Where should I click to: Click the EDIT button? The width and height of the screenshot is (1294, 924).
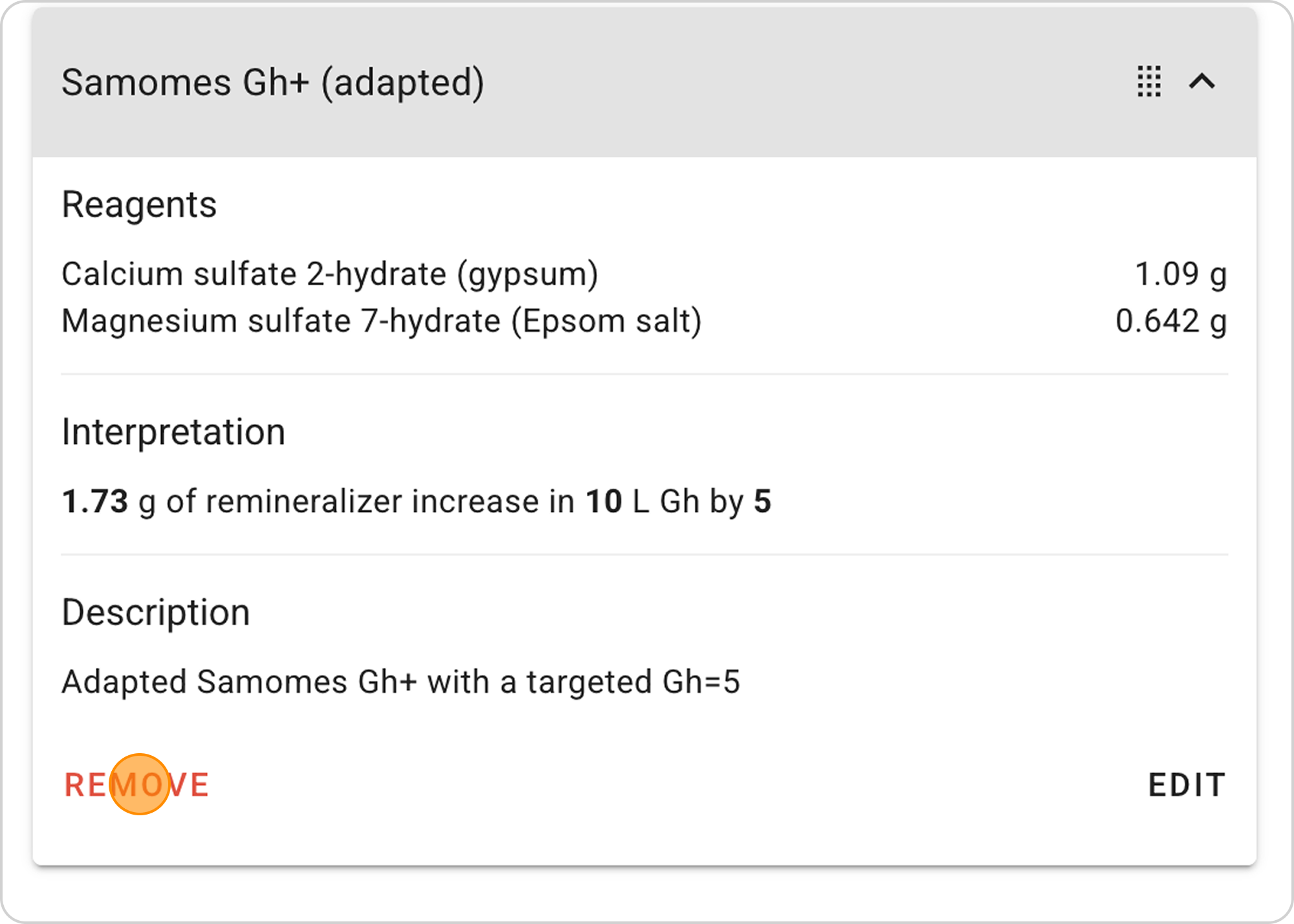[1187, 785]
